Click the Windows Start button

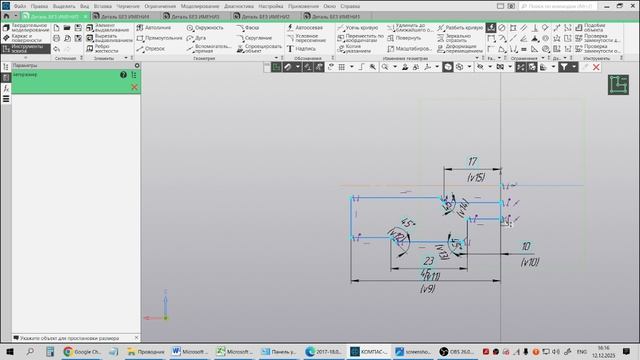click(10, 351)
